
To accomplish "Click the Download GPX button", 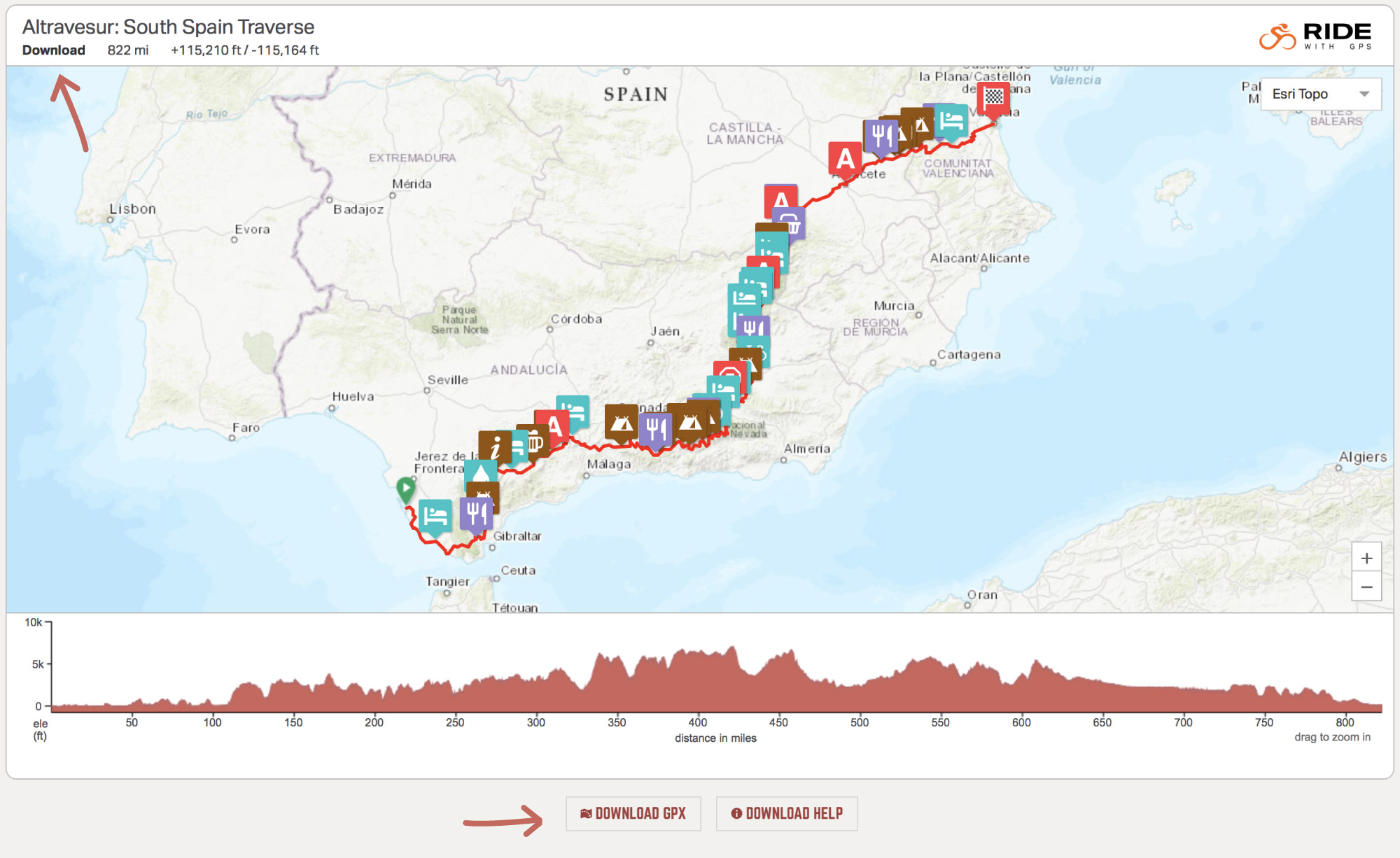I will coord(633,813).
